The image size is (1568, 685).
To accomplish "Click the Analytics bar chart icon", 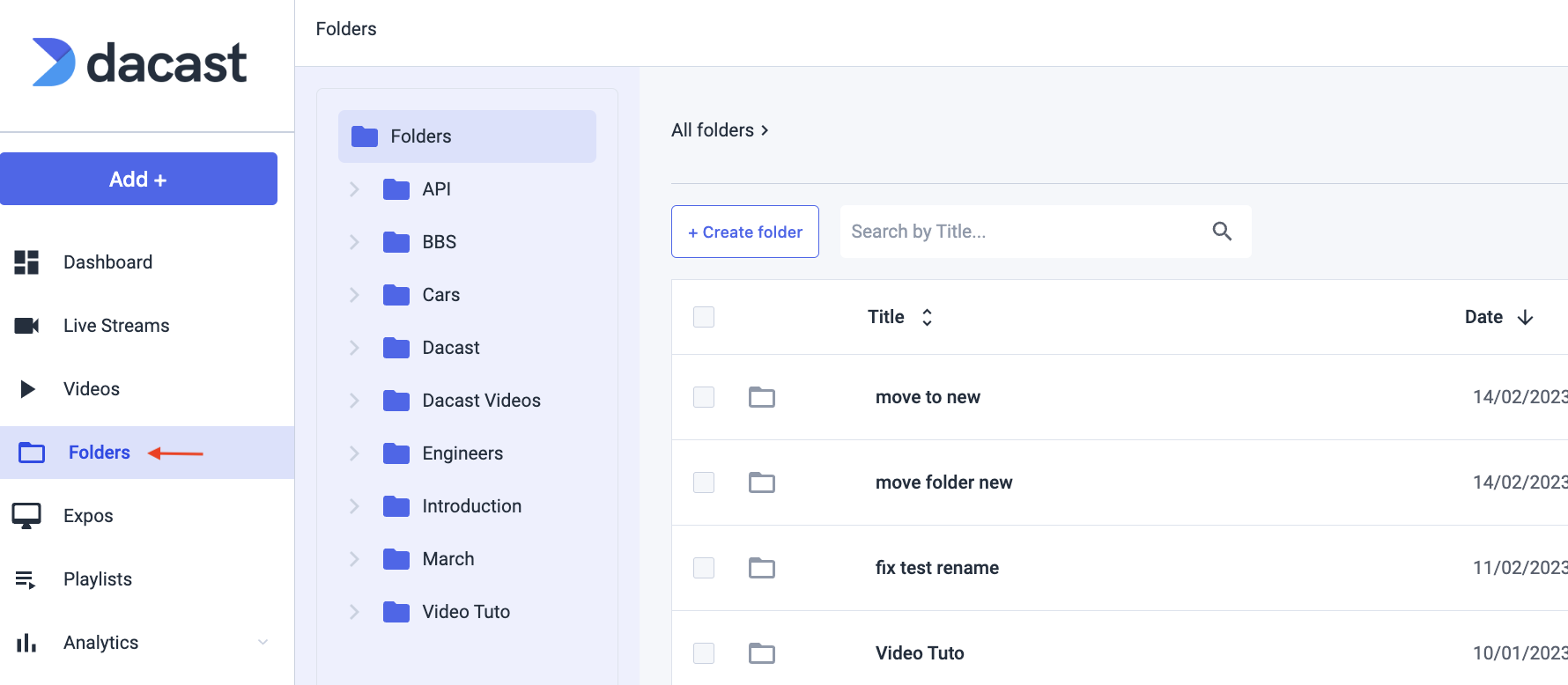I will [26, 643].
